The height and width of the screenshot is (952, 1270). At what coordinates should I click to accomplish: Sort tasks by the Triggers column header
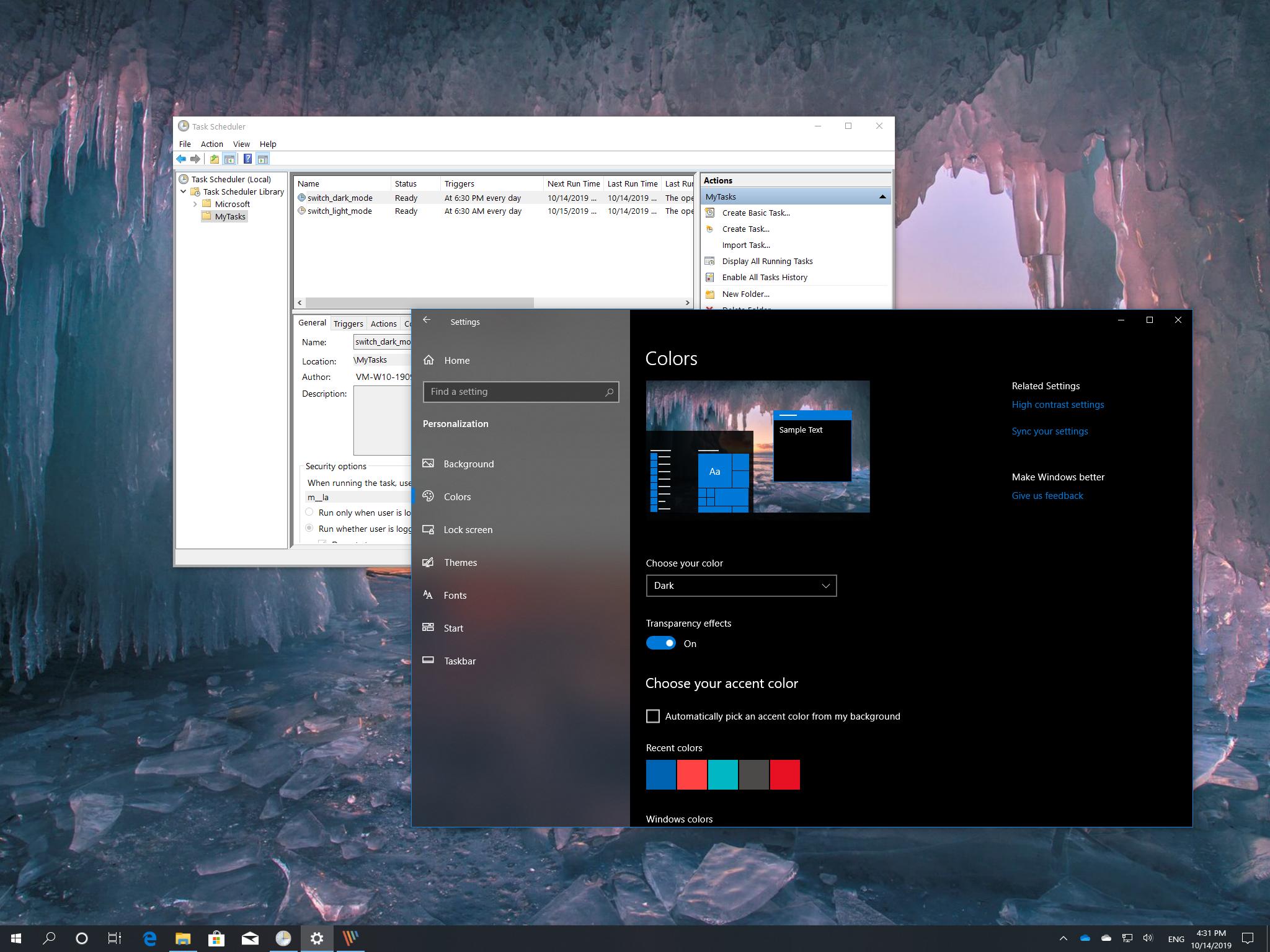coord(492,183)
